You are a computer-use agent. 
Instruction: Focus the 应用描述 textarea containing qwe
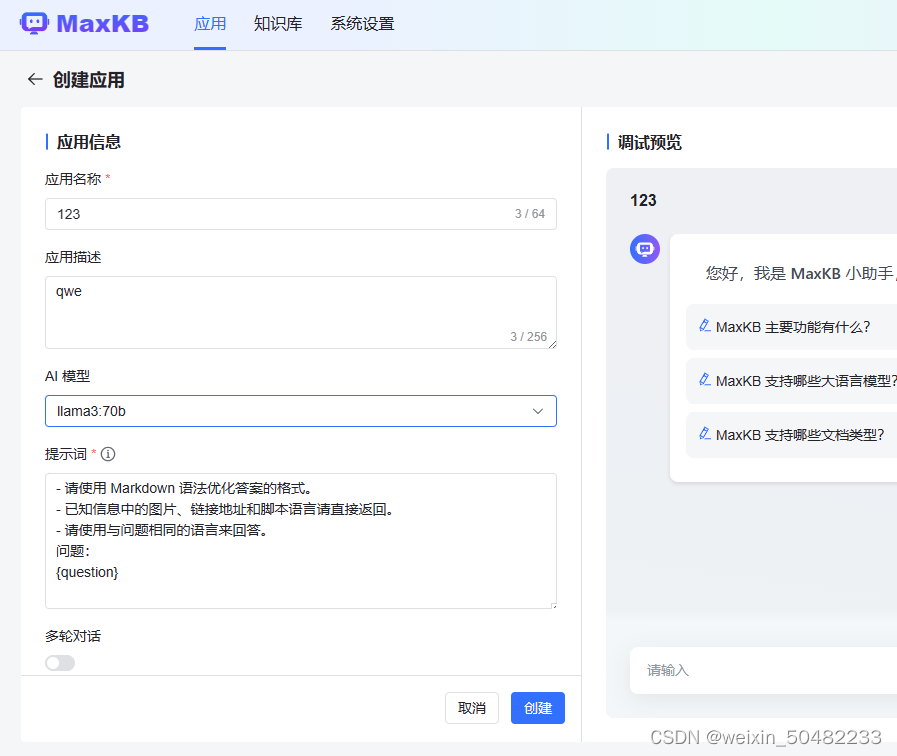click(301, 312)
